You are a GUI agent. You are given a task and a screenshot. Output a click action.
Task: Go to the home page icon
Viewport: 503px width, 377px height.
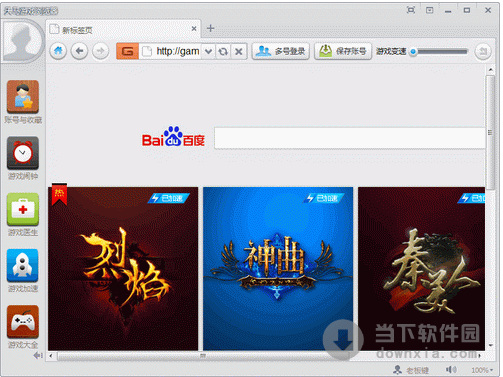point(58,51)
